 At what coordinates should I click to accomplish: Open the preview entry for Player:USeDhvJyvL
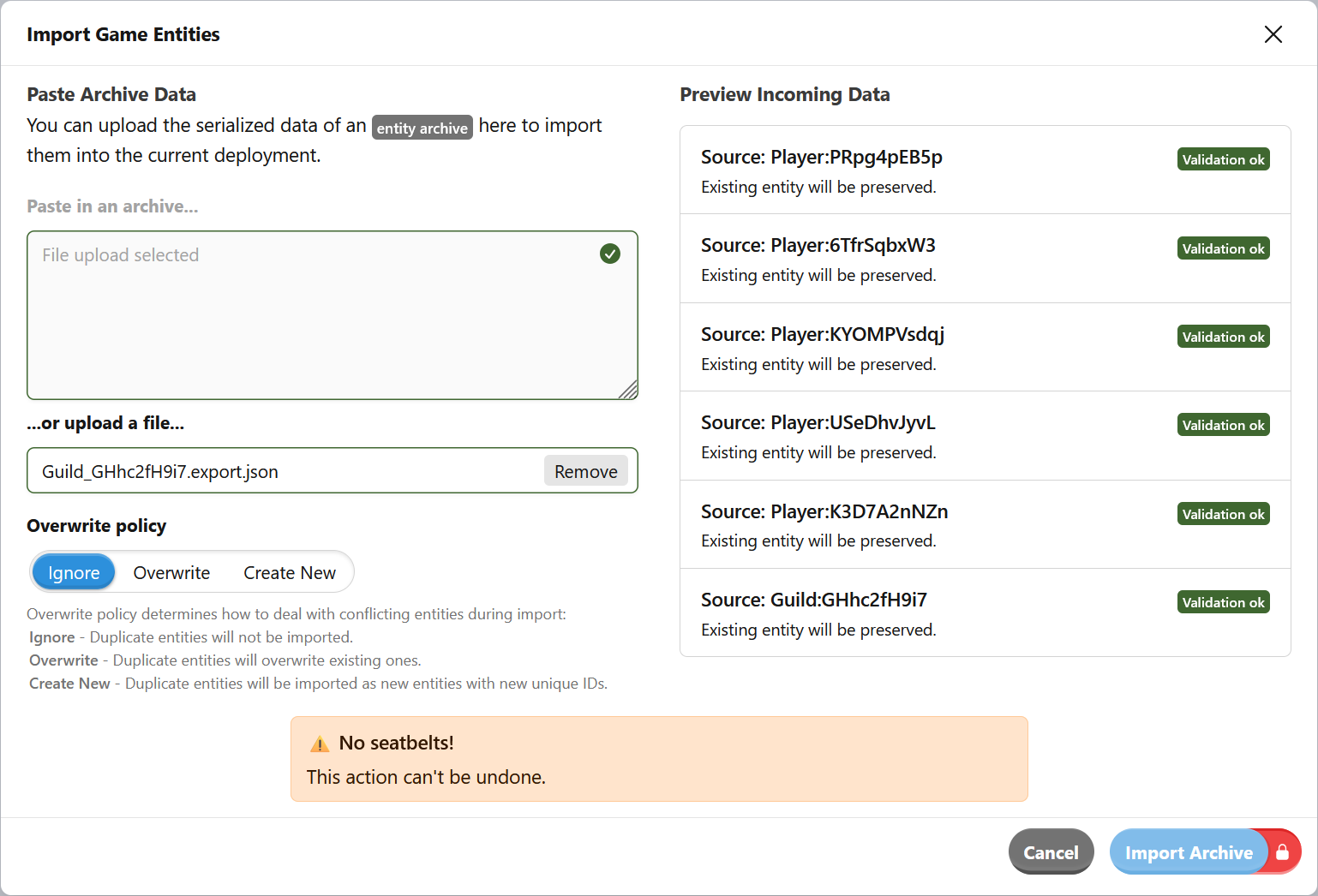click(818, 422)
